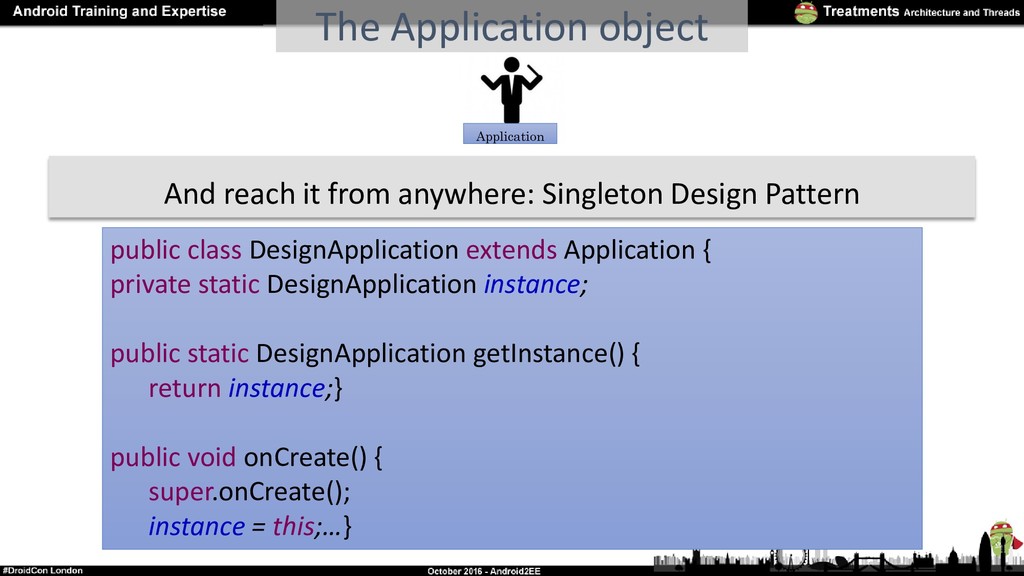The height and width of the screenshot is (576, 1024).
Task: Click the 'public class DesignApplication extends Application {' line
Action: [411, 250]
